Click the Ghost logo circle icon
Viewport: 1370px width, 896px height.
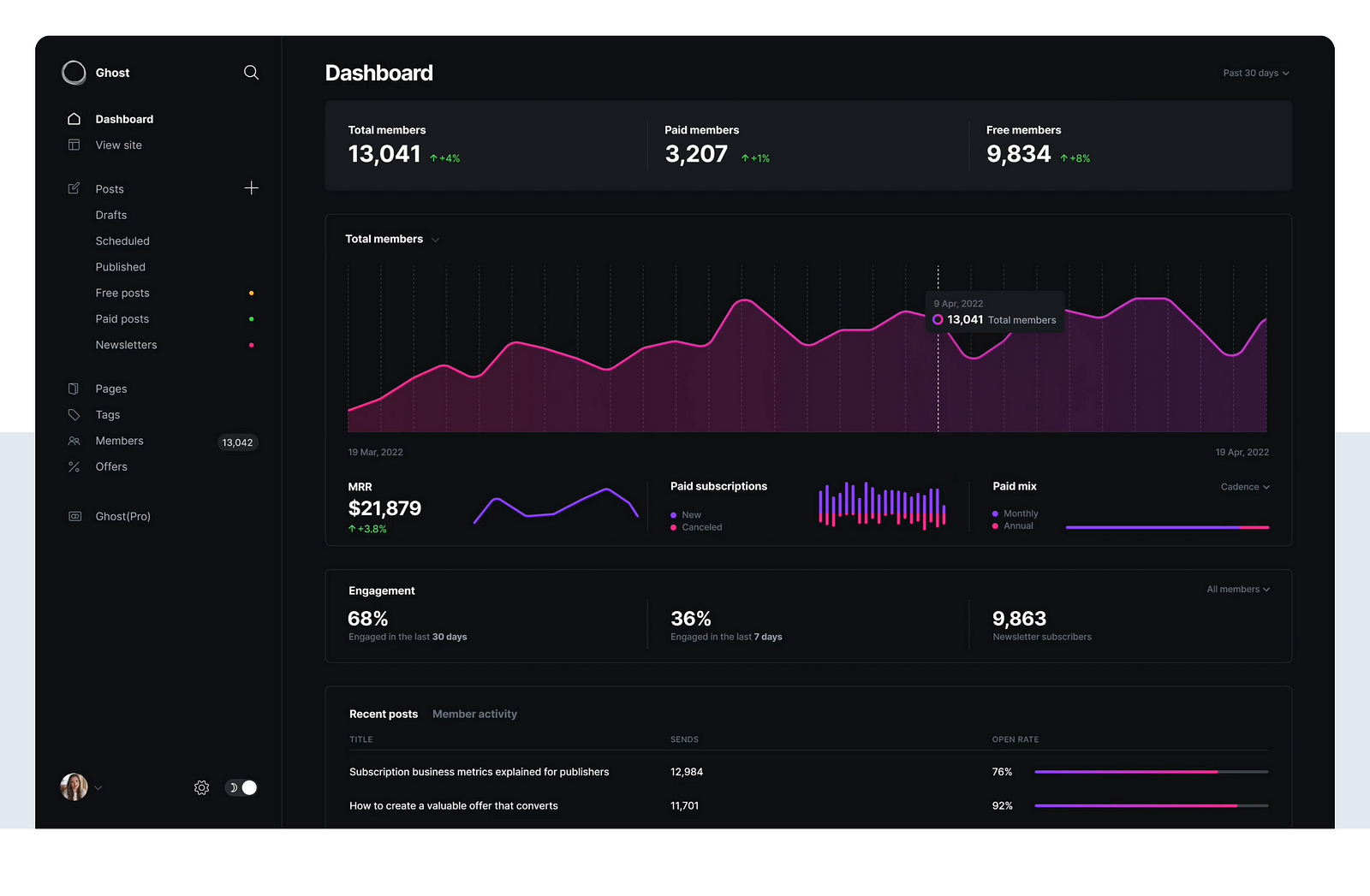[74, 73]
